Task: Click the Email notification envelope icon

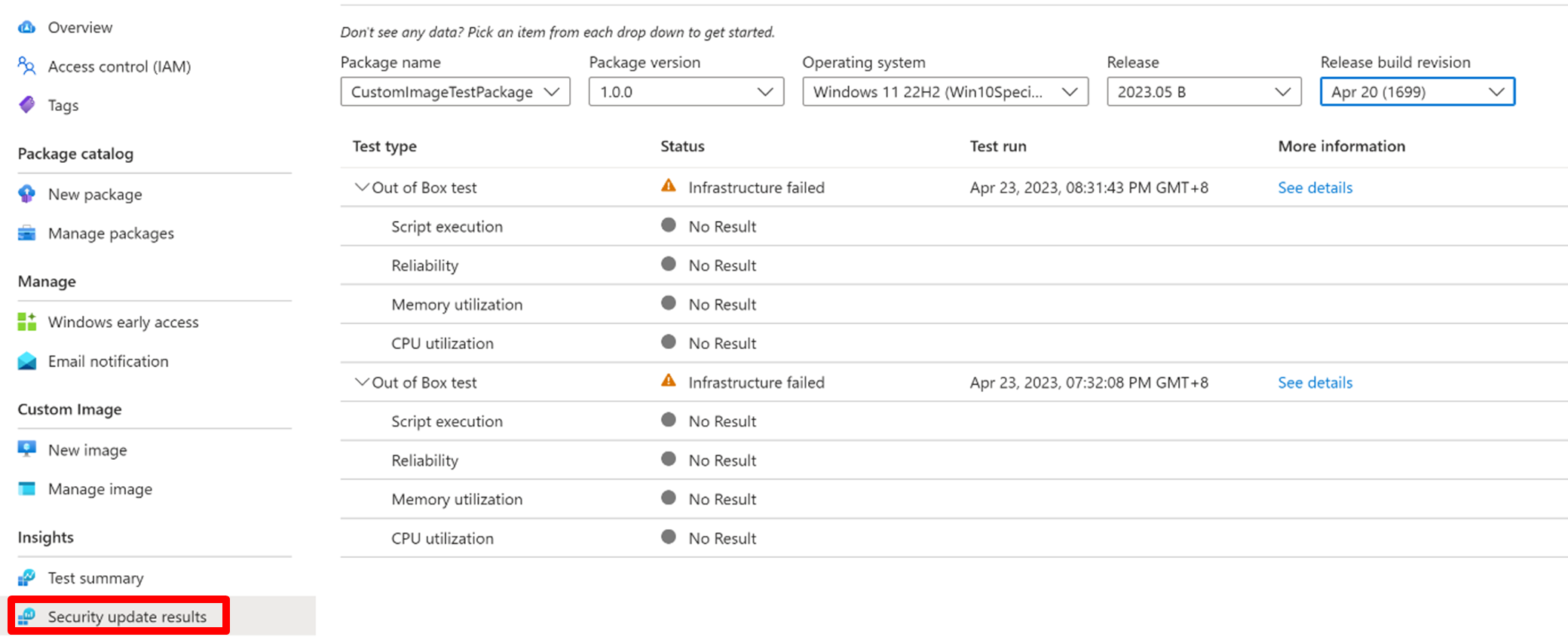Action: 27,361
